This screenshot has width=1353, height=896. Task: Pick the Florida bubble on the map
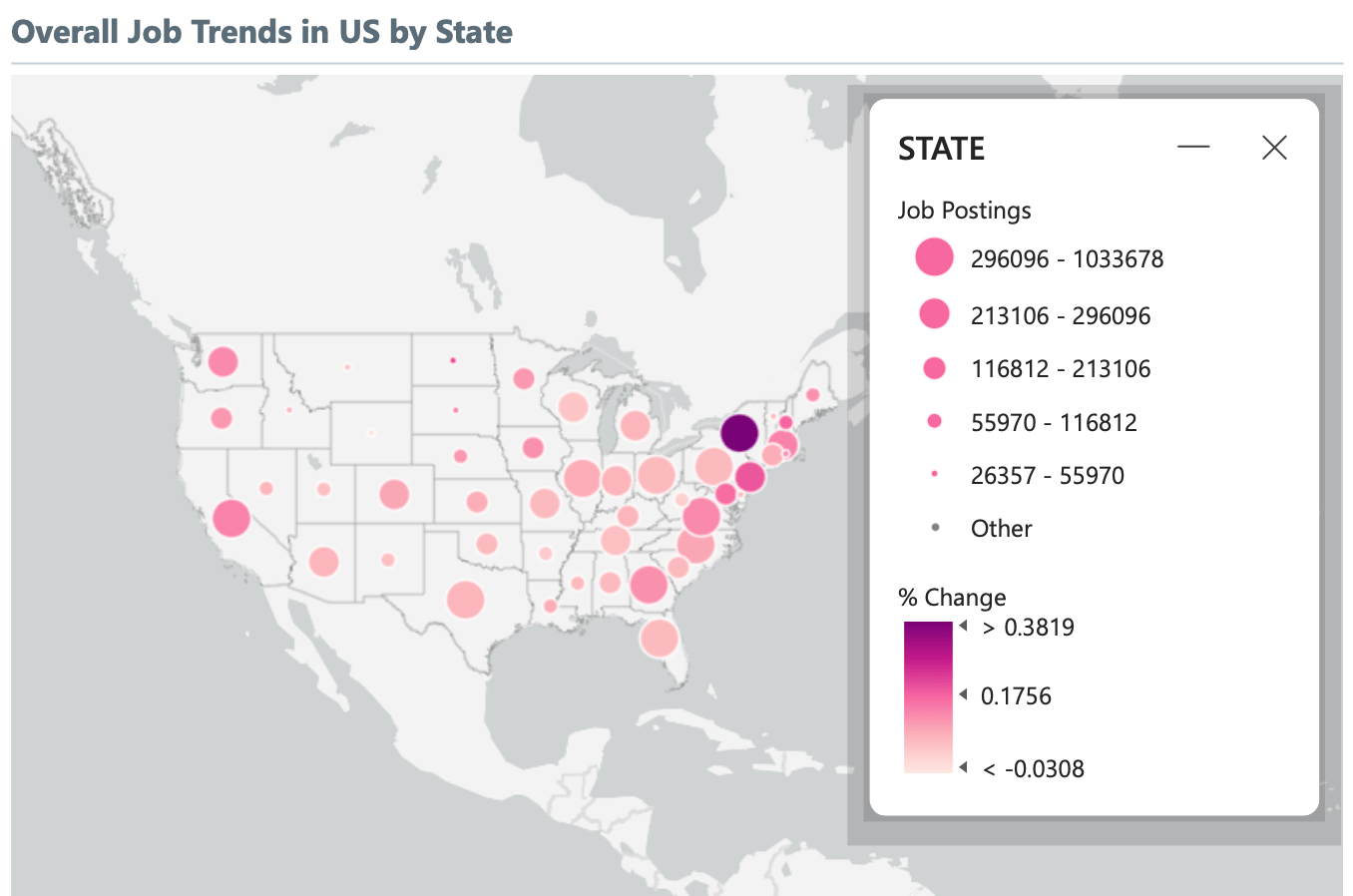click(x=660, y=638)
